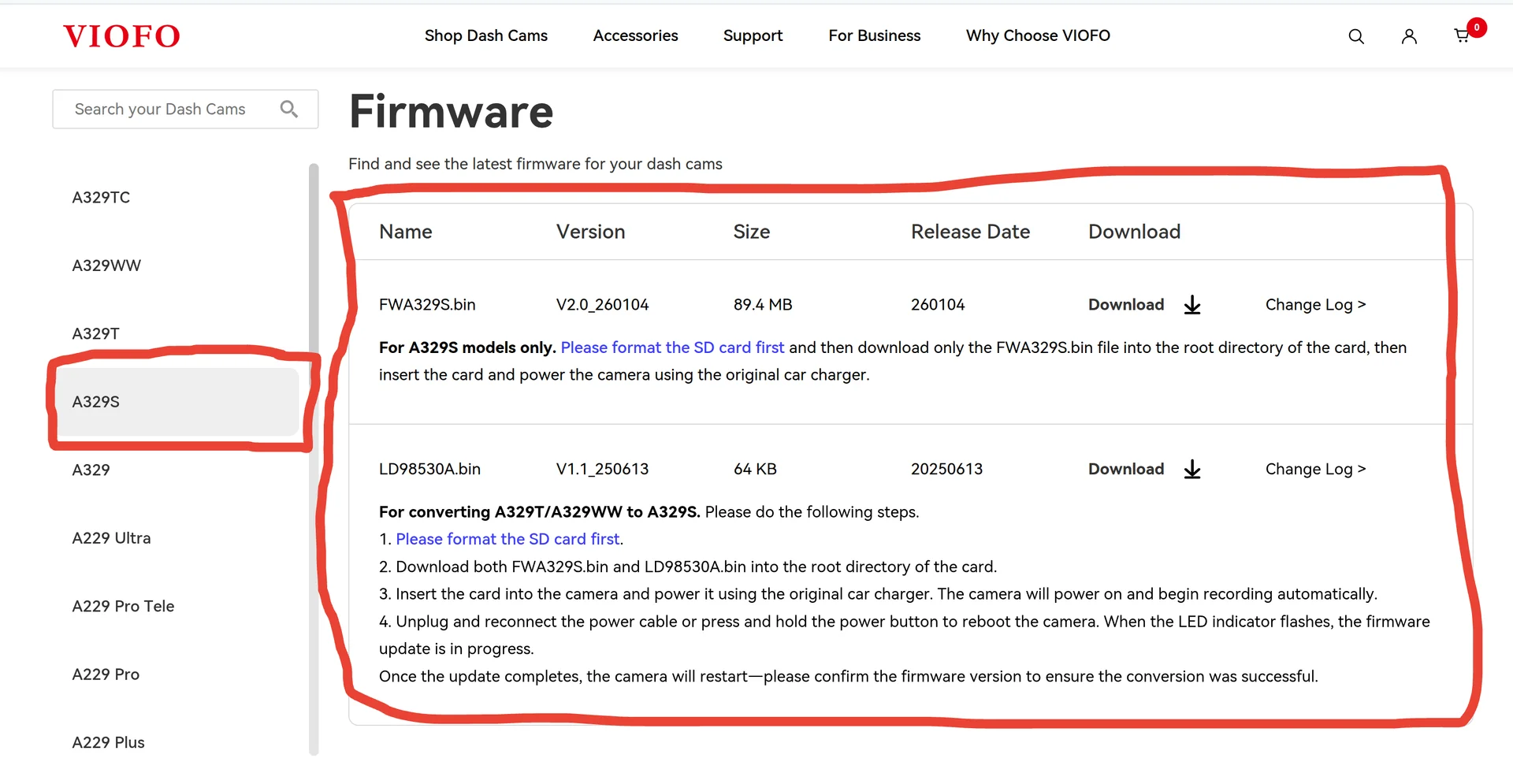Viewport: 1513px width, 784px height.
Task: Click Download text for LD98530A.bin
Action: pyautogui.click(x=1125, y=469)
